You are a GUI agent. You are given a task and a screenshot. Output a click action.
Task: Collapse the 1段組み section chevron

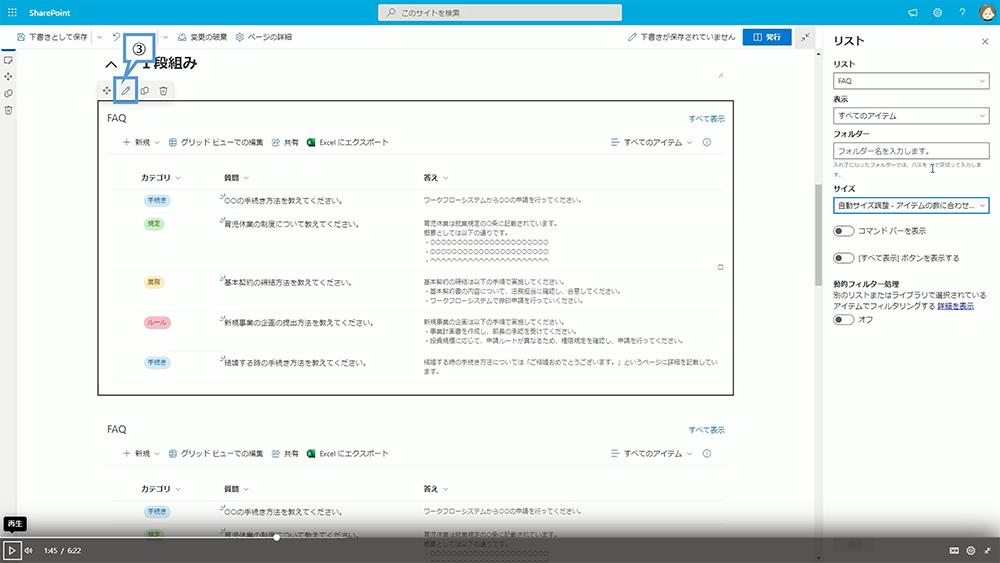(x=111, y=64)
